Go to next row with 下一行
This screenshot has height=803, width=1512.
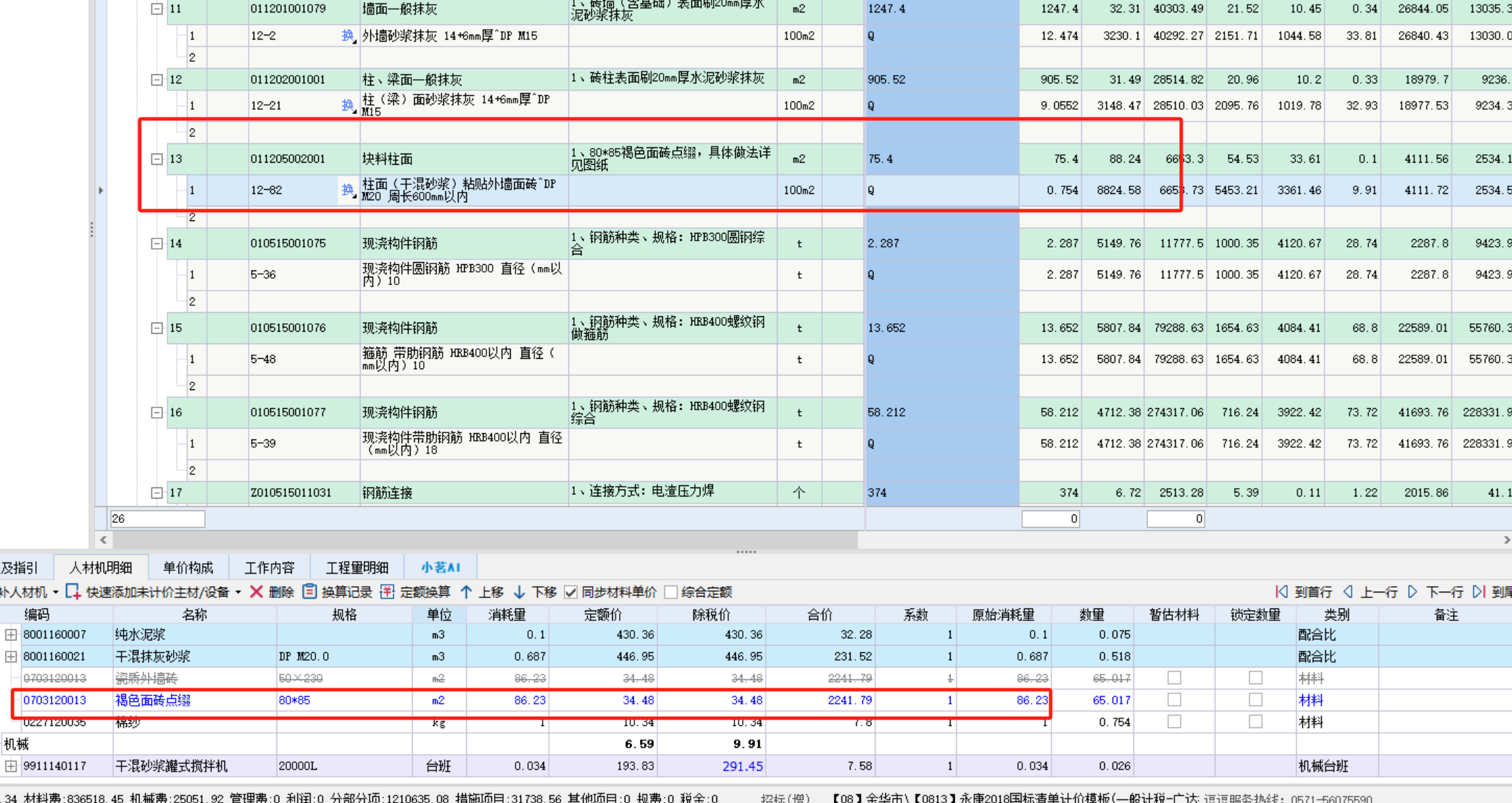(x=1437, y=592)
